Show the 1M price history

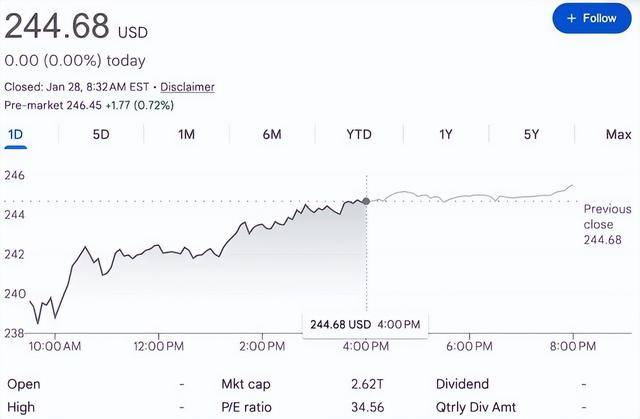(x=187, y=134)
